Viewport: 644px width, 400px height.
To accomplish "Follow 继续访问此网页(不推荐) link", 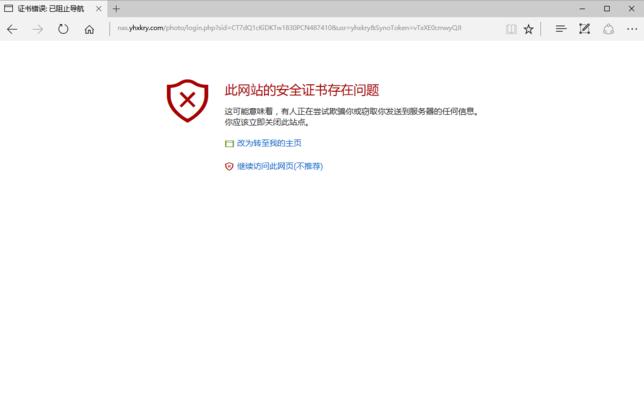I will point(280,166).
